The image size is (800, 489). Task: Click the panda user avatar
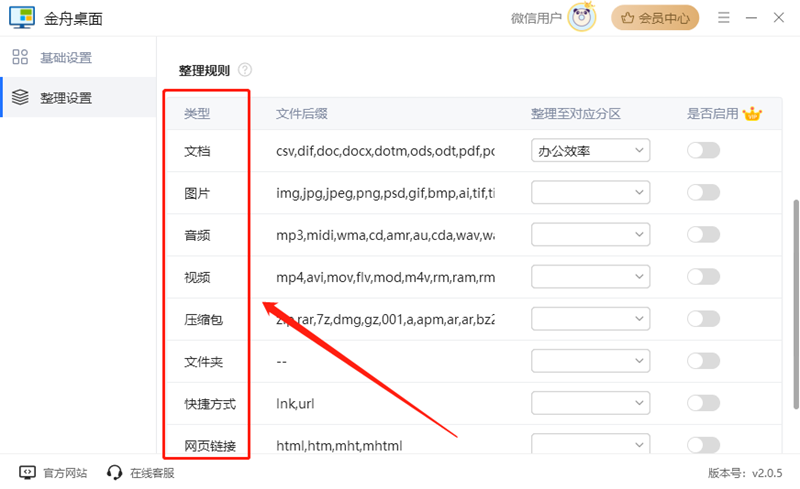tap(582, 17)
